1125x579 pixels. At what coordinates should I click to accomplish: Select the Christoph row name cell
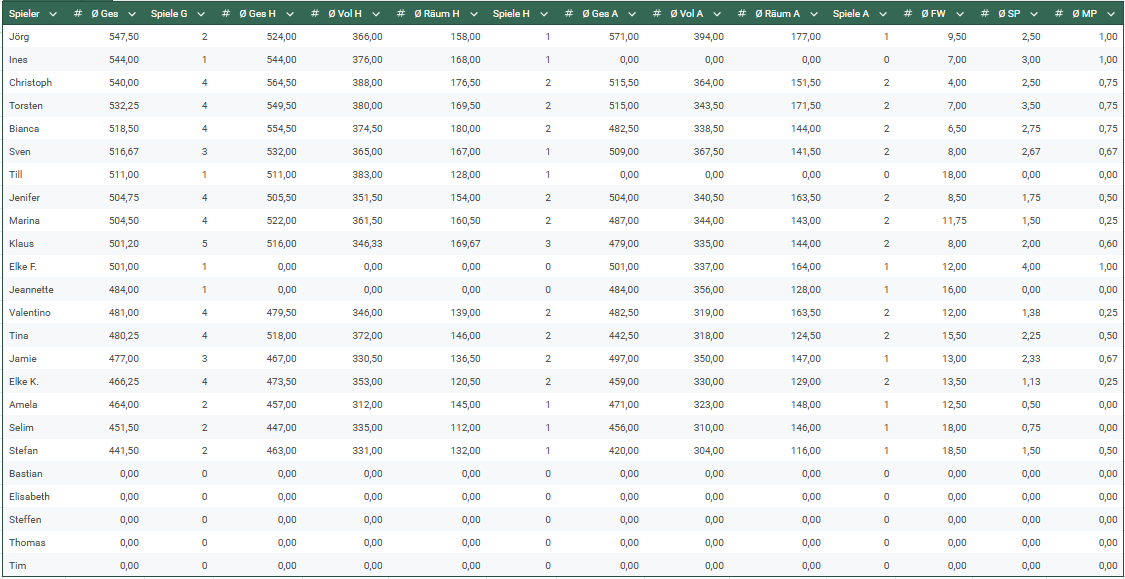tap(30, 83)
